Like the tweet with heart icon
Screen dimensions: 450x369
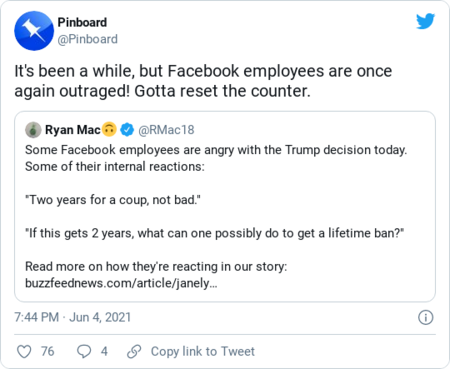(24, 351)
